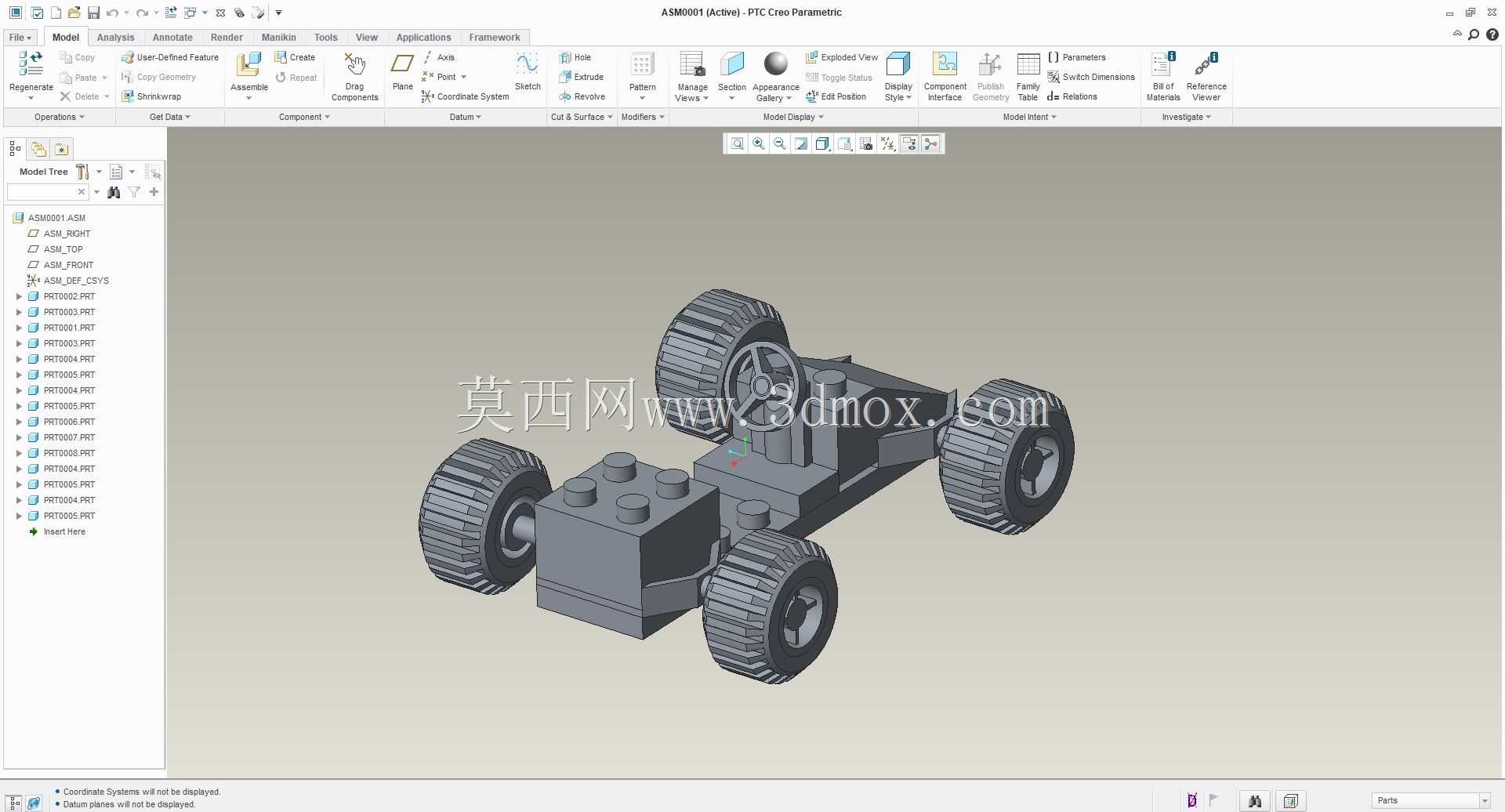The image size is (1505, 812).
Task: Open the Appearance Gallery sphere
Action: click(x=775, y=63)
